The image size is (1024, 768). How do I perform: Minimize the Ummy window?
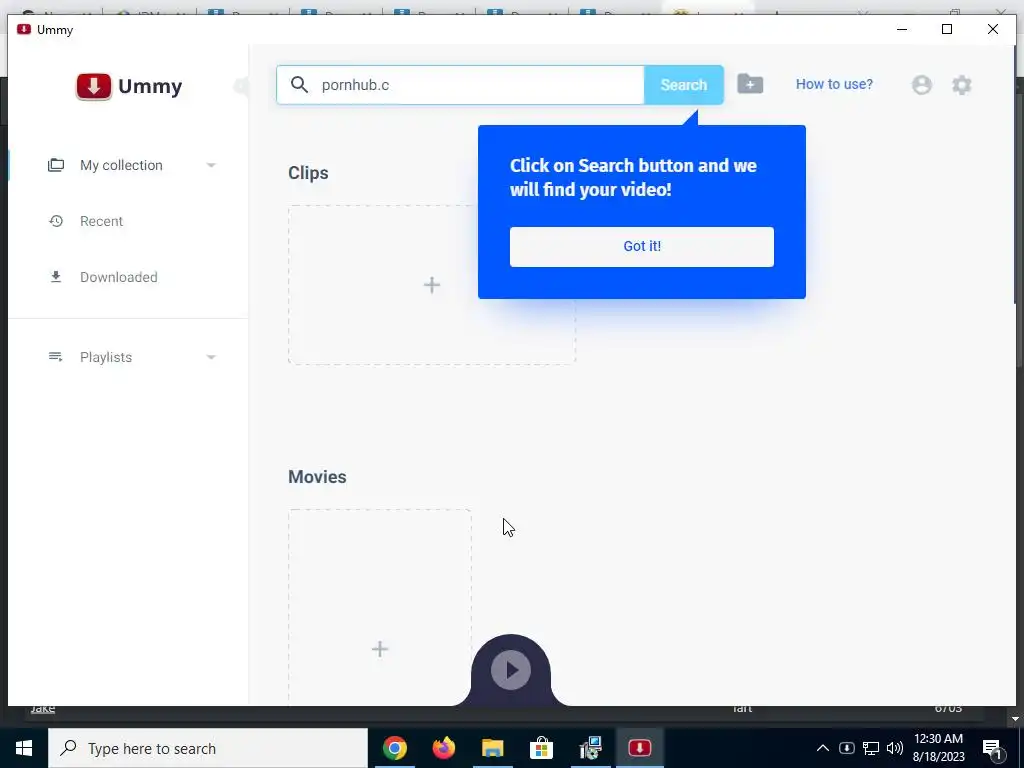pyautogui.click(x=902, y=29)
